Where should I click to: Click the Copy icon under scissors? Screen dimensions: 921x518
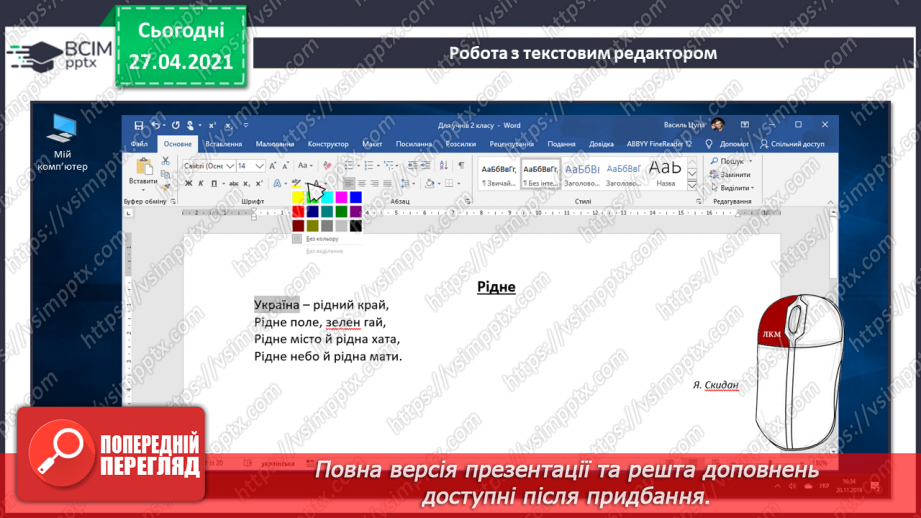tap(166, 174)
